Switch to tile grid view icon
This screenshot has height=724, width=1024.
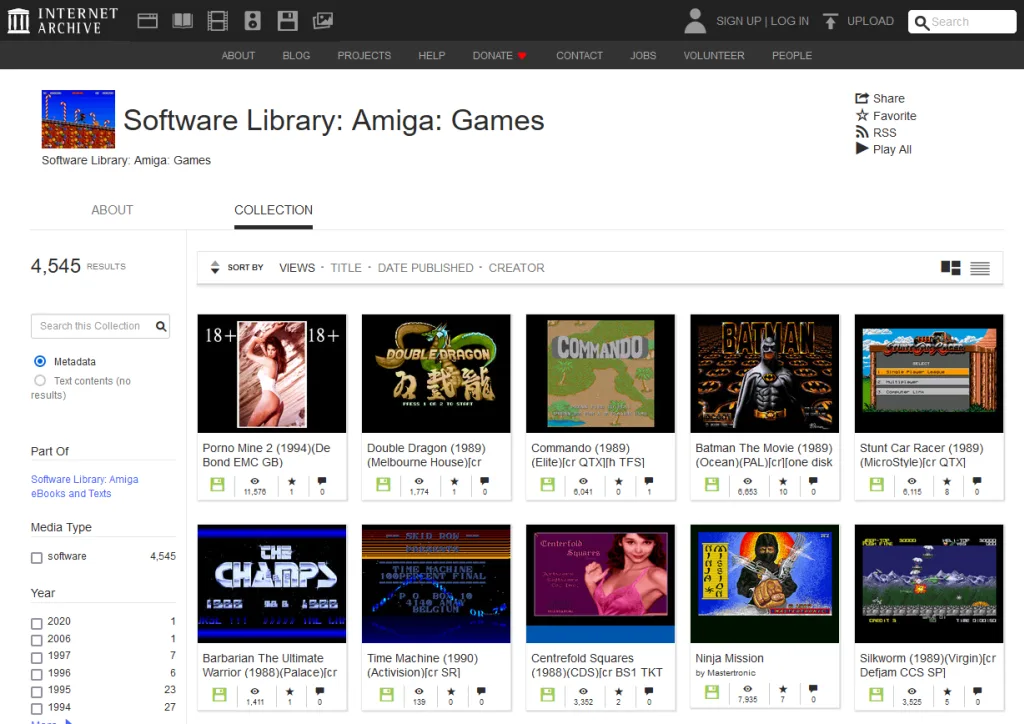[x=950, y=268]
